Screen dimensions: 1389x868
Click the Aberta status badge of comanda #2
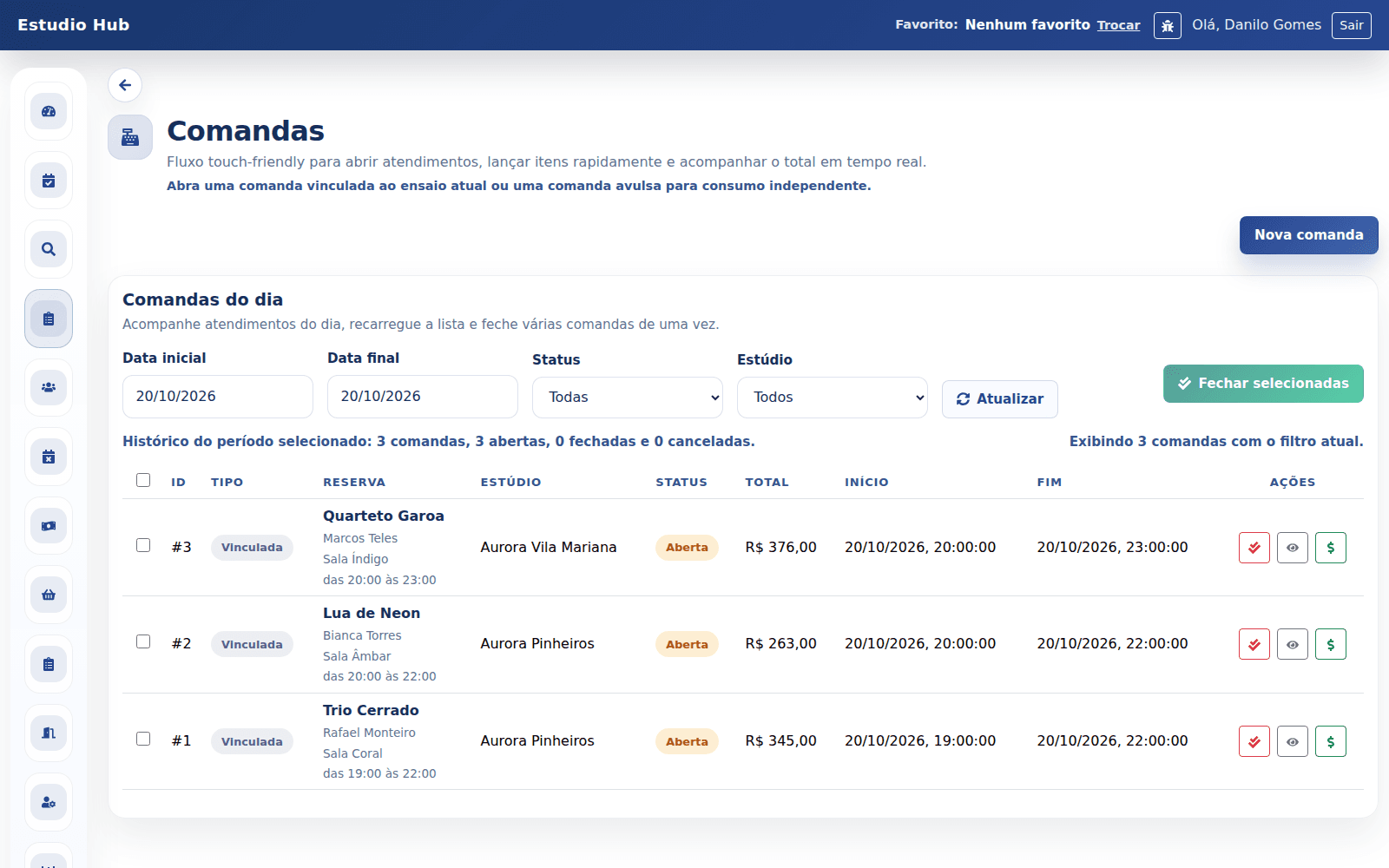pyautogui.click(x=687, y=644)
